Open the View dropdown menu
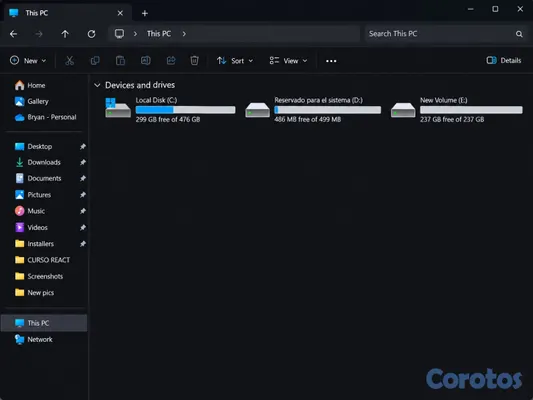Viewport: 533px width, 400px height. point(288,61)
